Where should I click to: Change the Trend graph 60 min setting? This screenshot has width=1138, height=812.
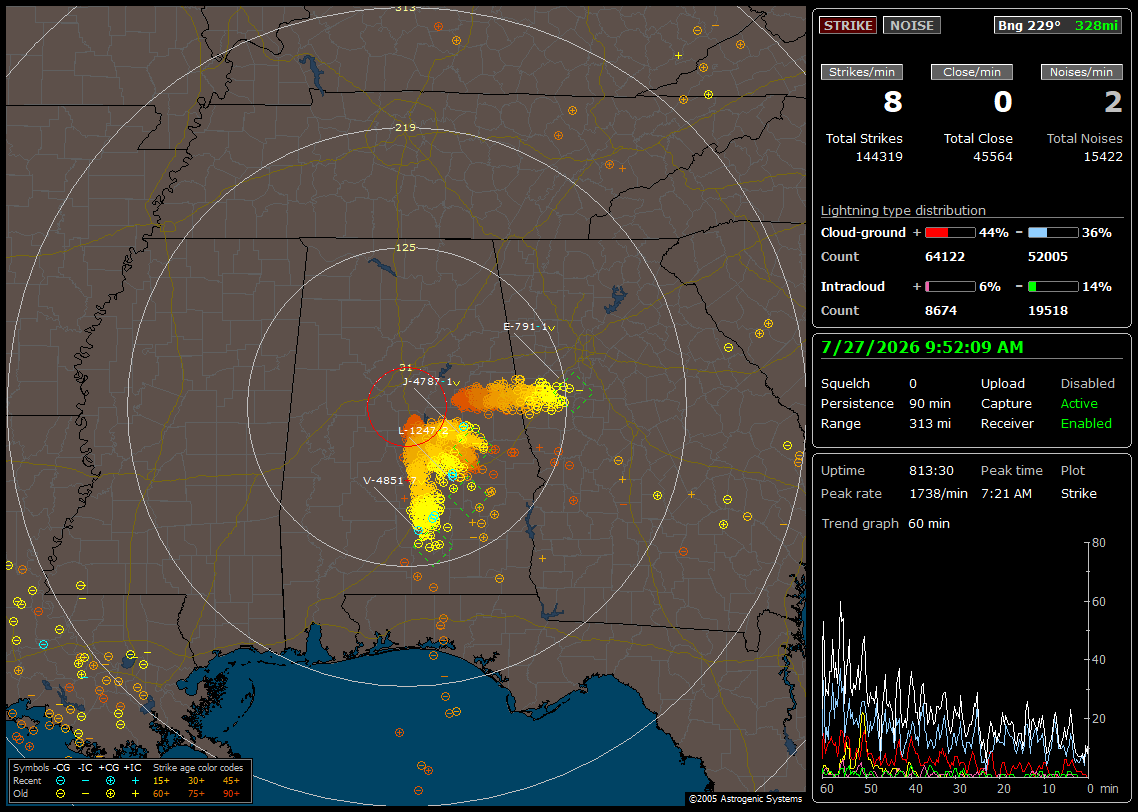point(928,524)
